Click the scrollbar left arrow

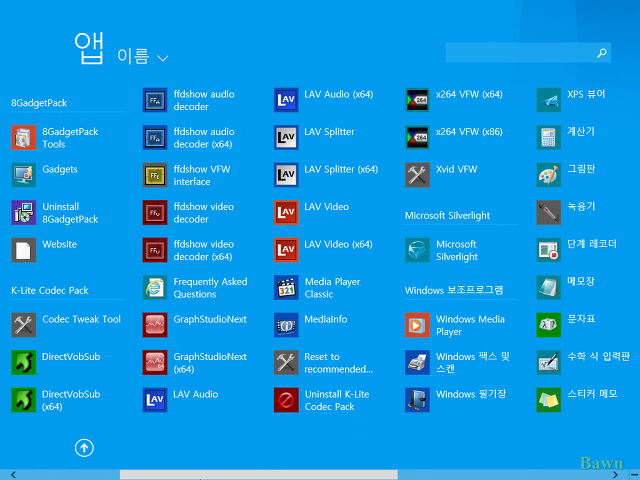(13, 475)
